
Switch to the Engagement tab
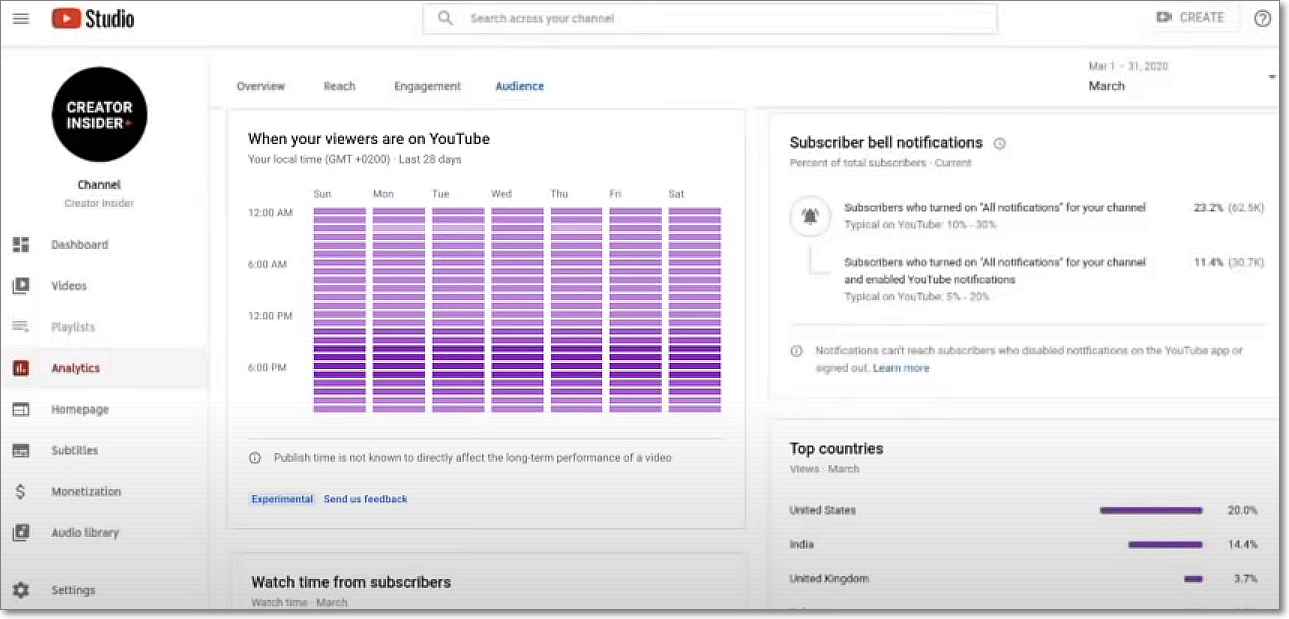427,86
